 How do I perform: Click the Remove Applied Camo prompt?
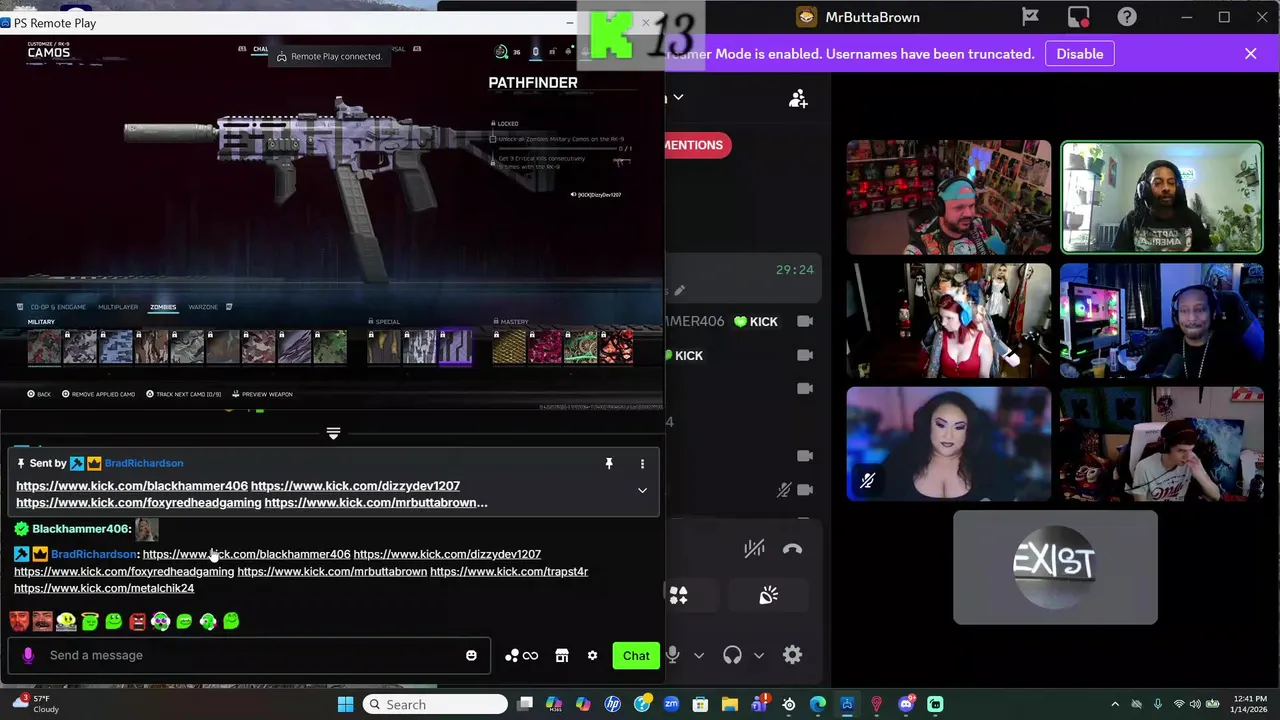(x=99, y=394)
